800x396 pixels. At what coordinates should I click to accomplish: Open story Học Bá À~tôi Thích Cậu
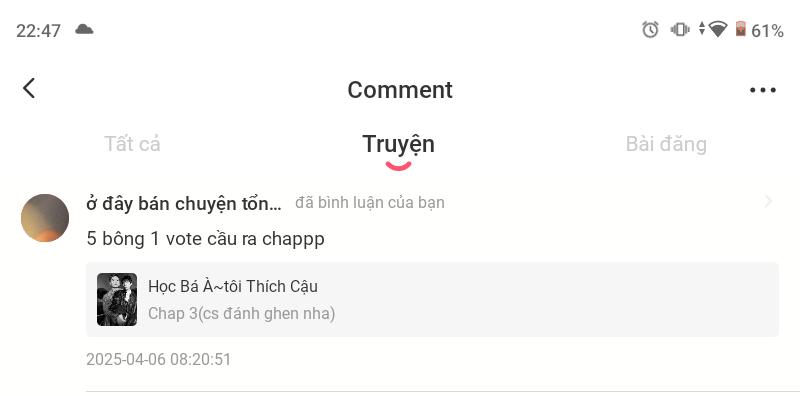pyautogui.click(x=233, y=287)
